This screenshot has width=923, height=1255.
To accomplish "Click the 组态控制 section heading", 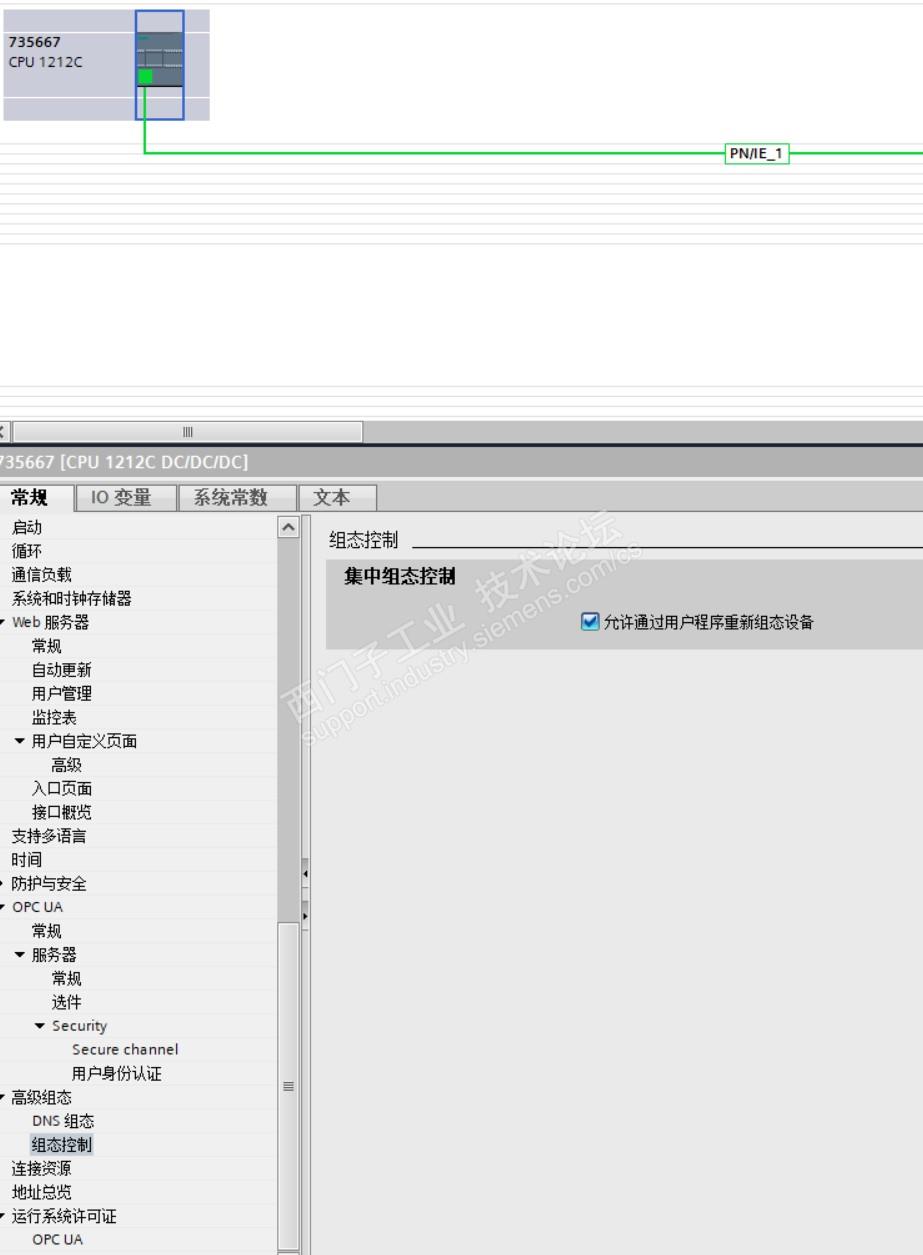I will click(x=364, y=540).
